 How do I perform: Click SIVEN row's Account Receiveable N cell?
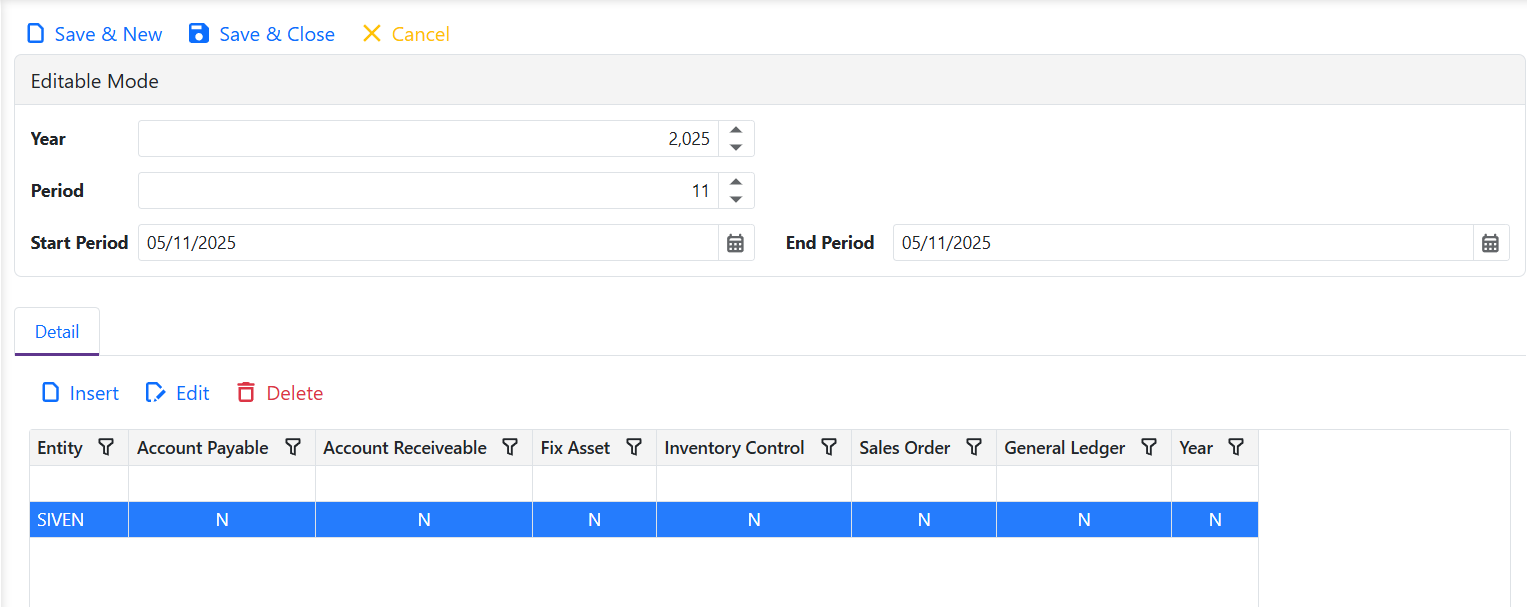[x=424, y=520]
